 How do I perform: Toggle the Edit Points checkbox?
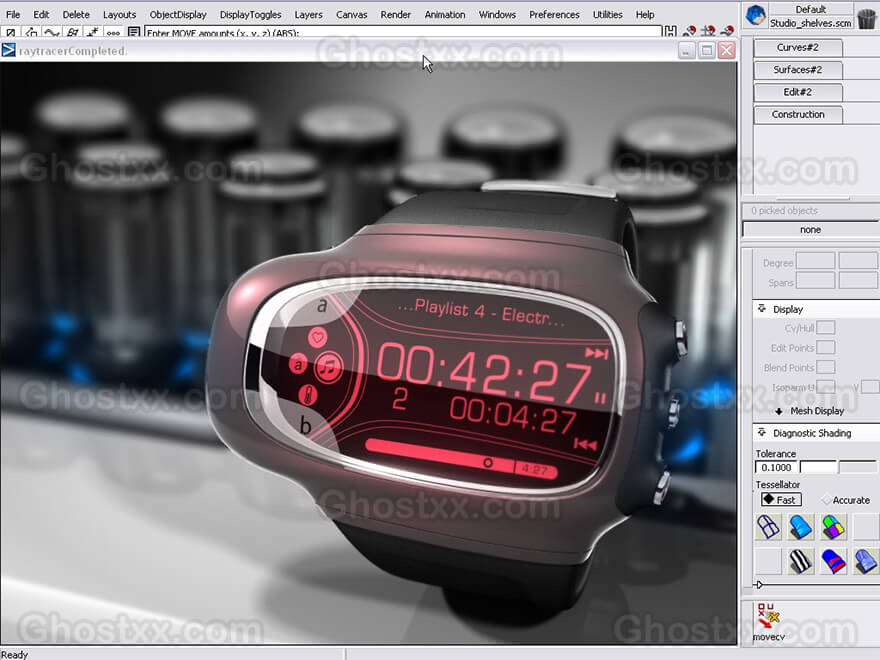coord(826,348)
